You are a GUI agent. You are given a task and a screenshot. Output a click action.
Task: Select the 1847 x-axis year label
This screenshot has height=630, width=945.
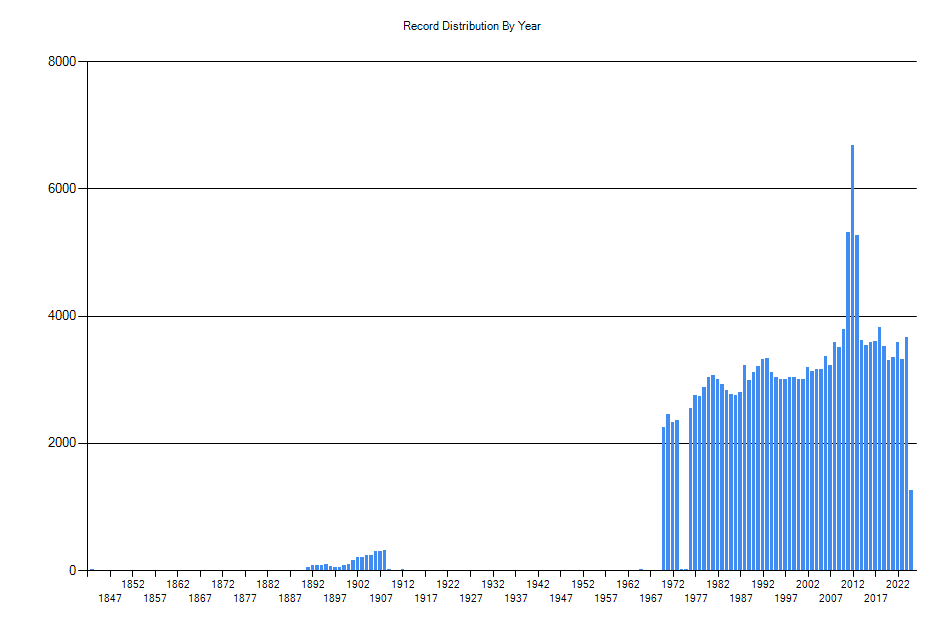(x=110, y=598)
